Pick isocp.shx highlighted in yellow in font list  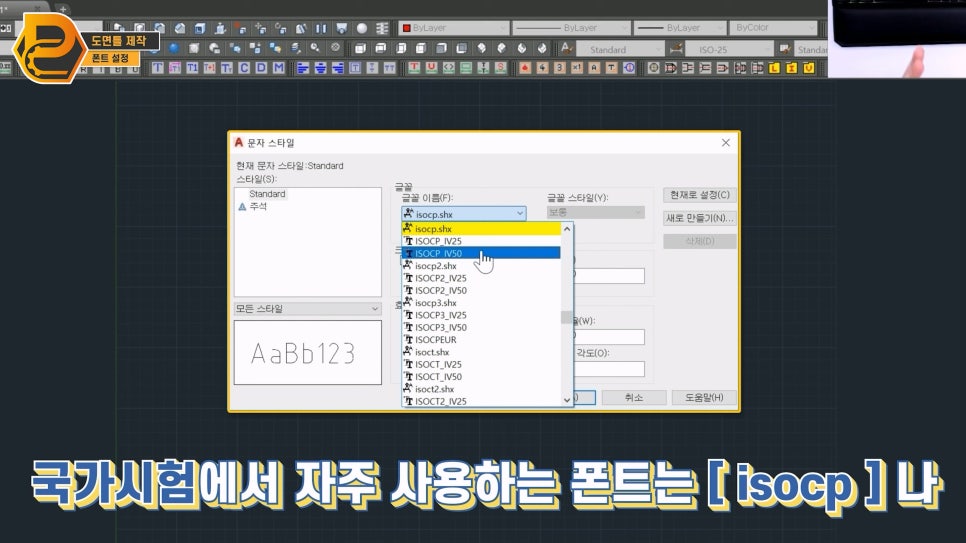481,229
